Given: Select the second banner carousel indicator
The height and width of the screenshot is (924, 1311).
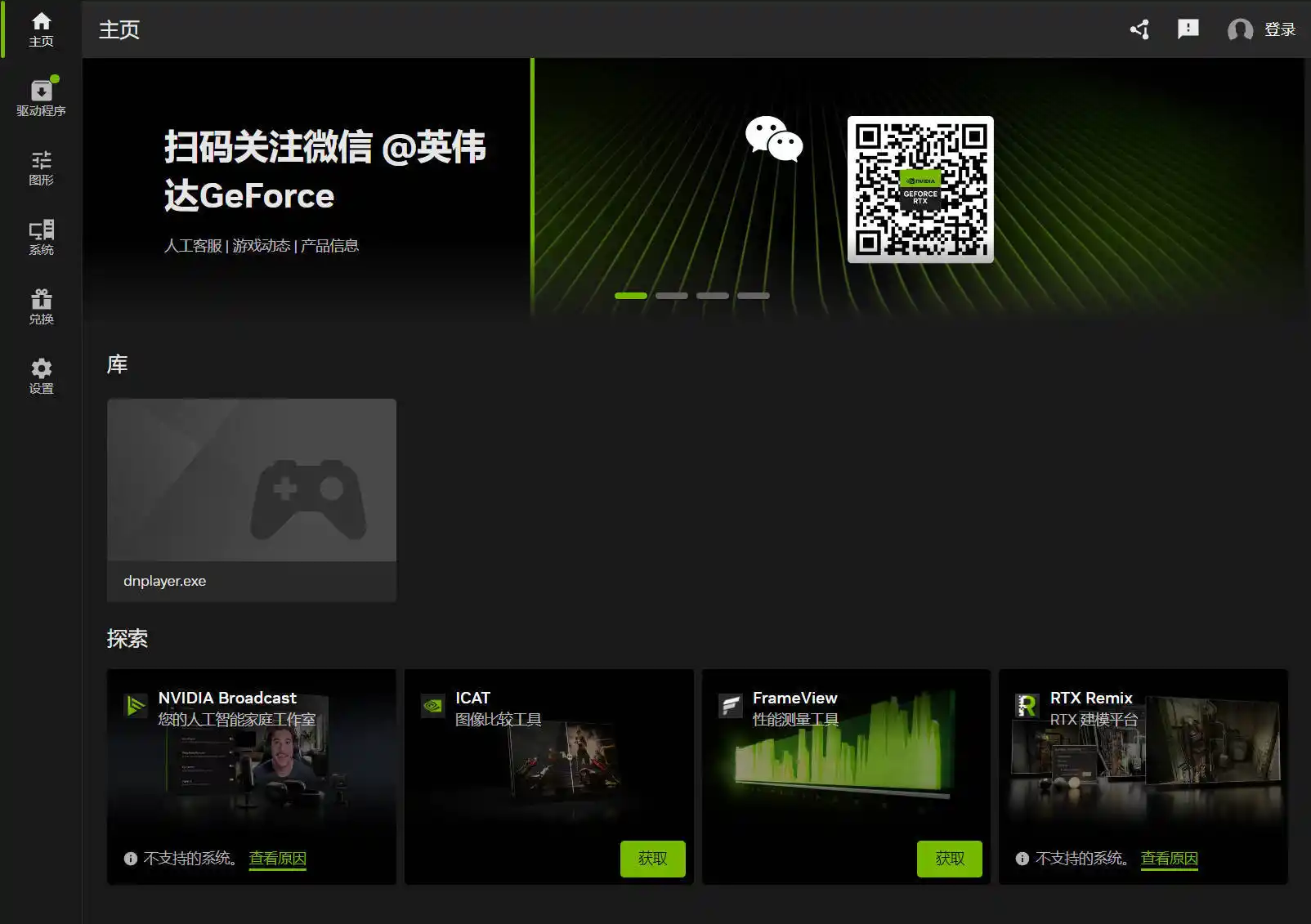Looking at the screenshot, I should click(x=672, y=296).
